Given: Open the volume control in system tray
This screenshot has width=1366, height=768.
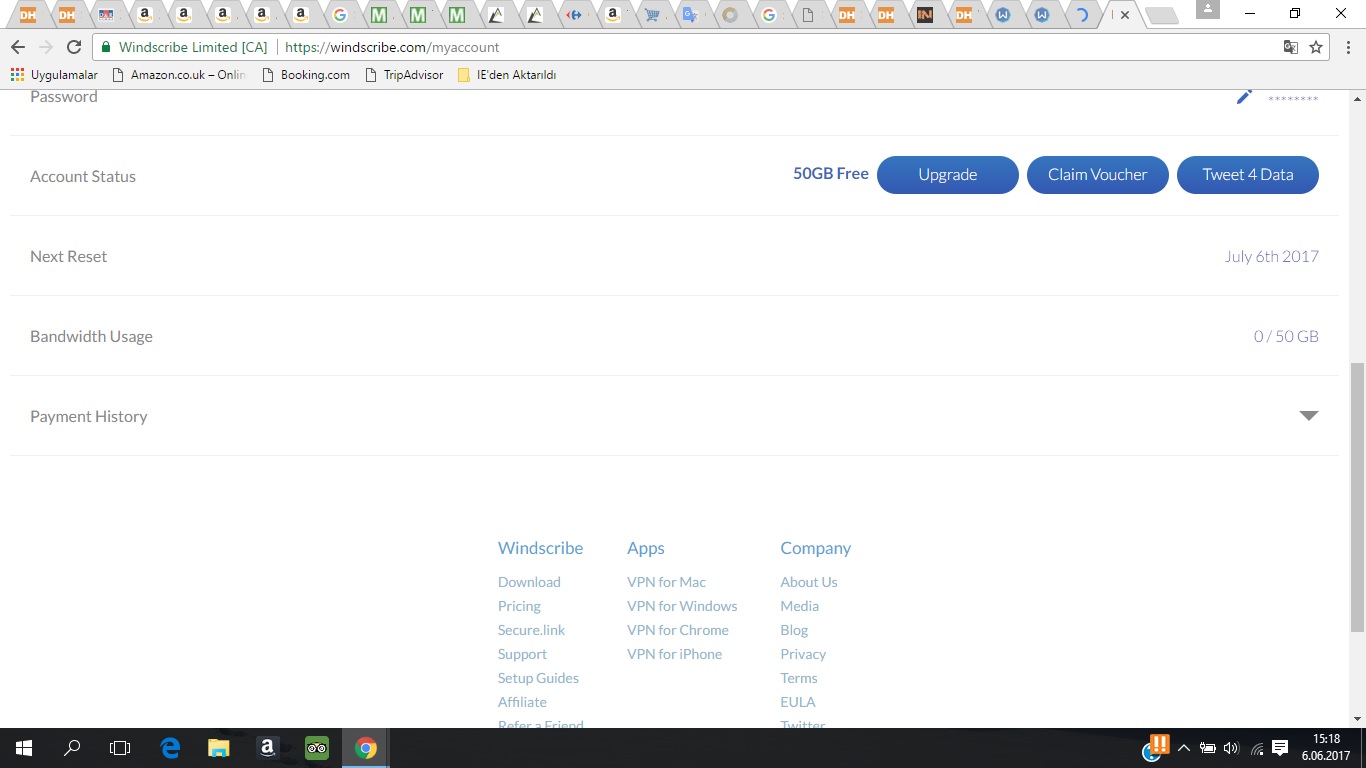Looking at the screenshot, I should [x=1231, y=748].
